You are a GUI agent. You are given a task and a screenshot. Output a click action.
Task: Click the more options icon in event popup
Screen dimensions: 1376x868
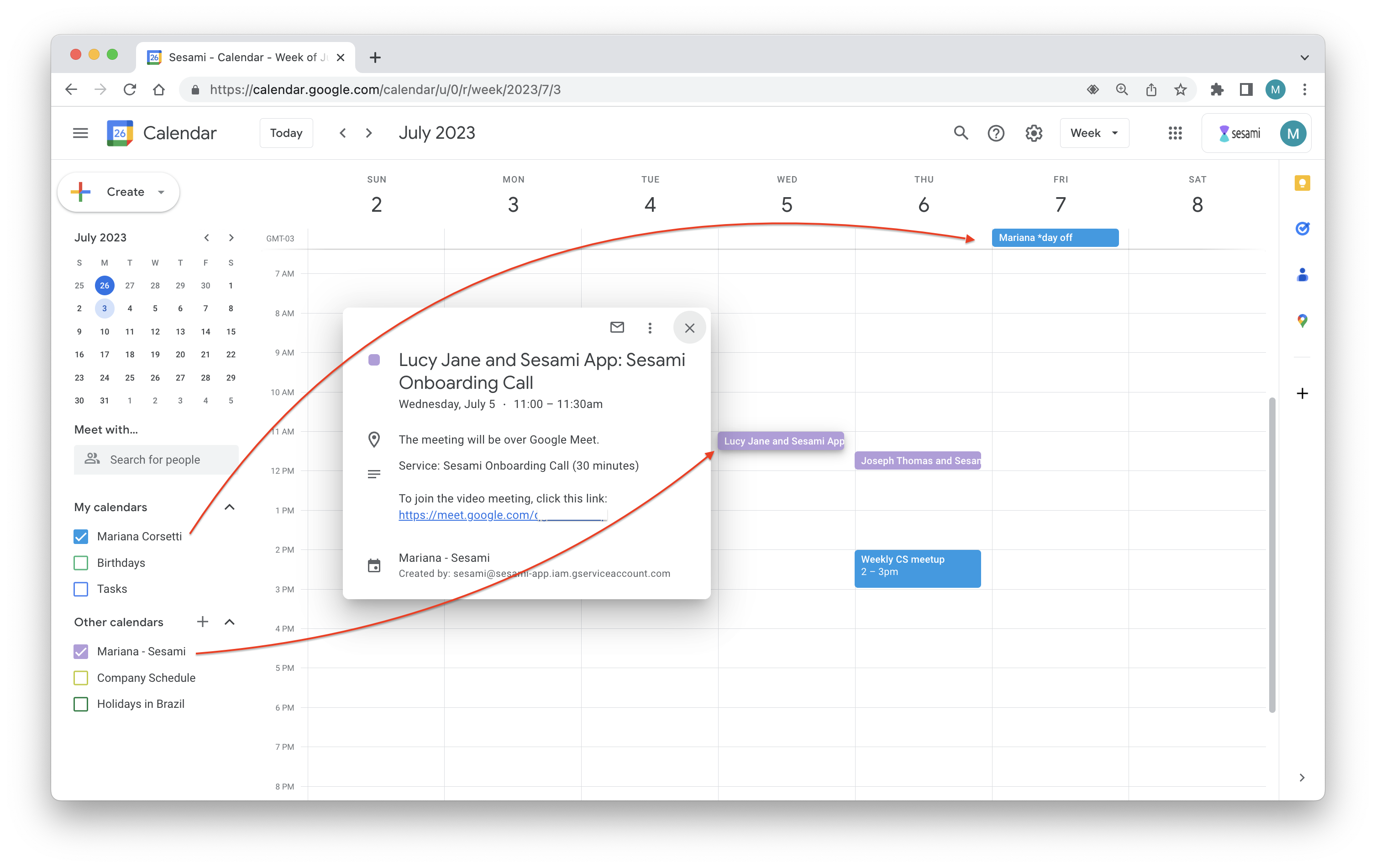pos(651,328)
